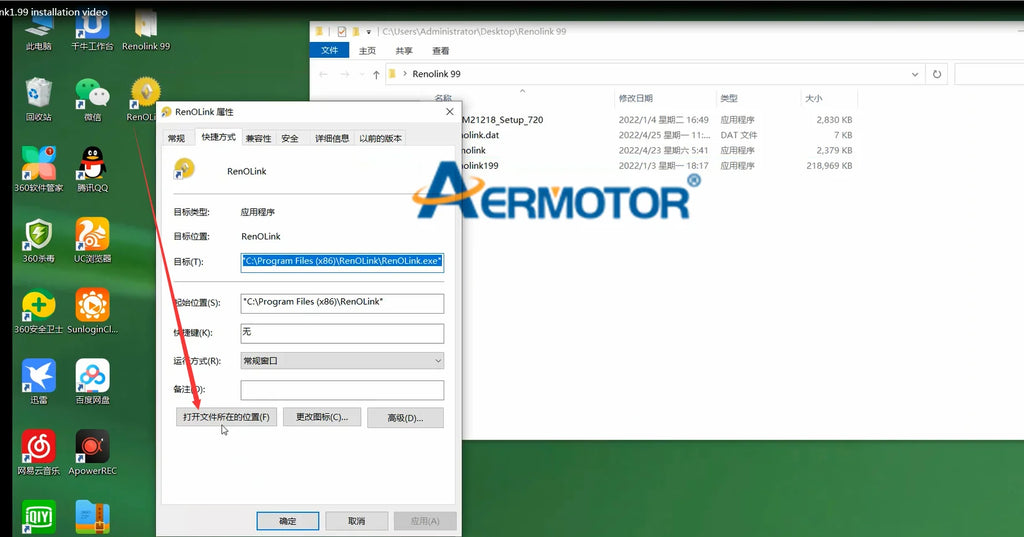The height and width of the screenshot is (537, 1024).
Task: Click the 备注 comment field
Action: pyautogui.click(x=342, y=389)
